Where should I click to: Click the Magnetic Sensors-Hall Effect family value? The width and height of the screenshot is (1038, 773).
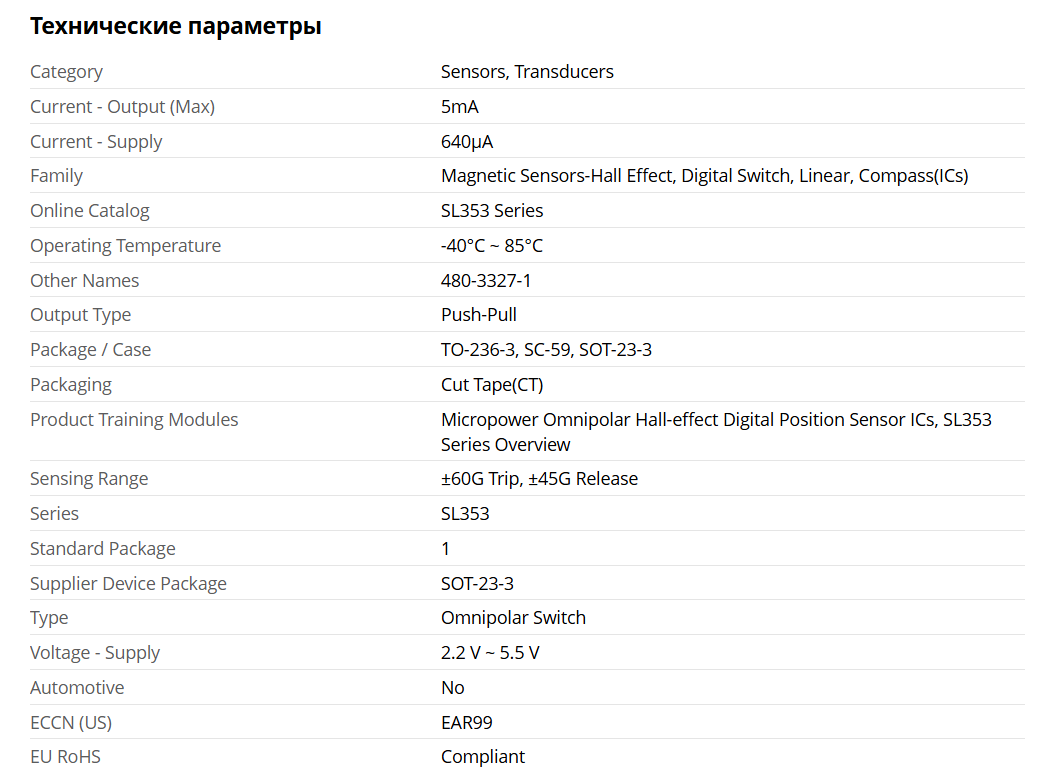coord(704,176)
